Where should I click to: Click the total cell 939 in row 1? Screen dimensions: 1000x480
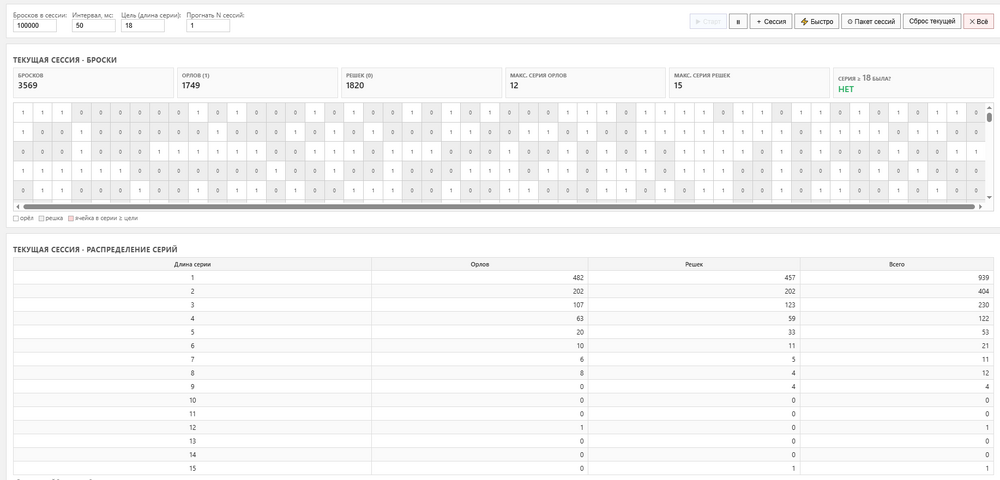tap(897, 278)
